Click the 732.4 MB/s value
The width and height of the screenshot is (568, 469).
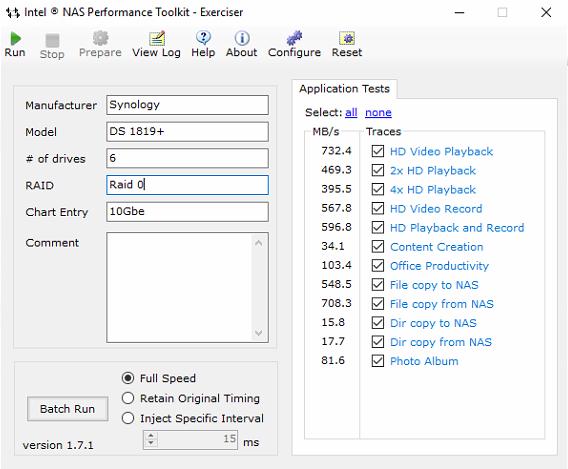point(336,151)
